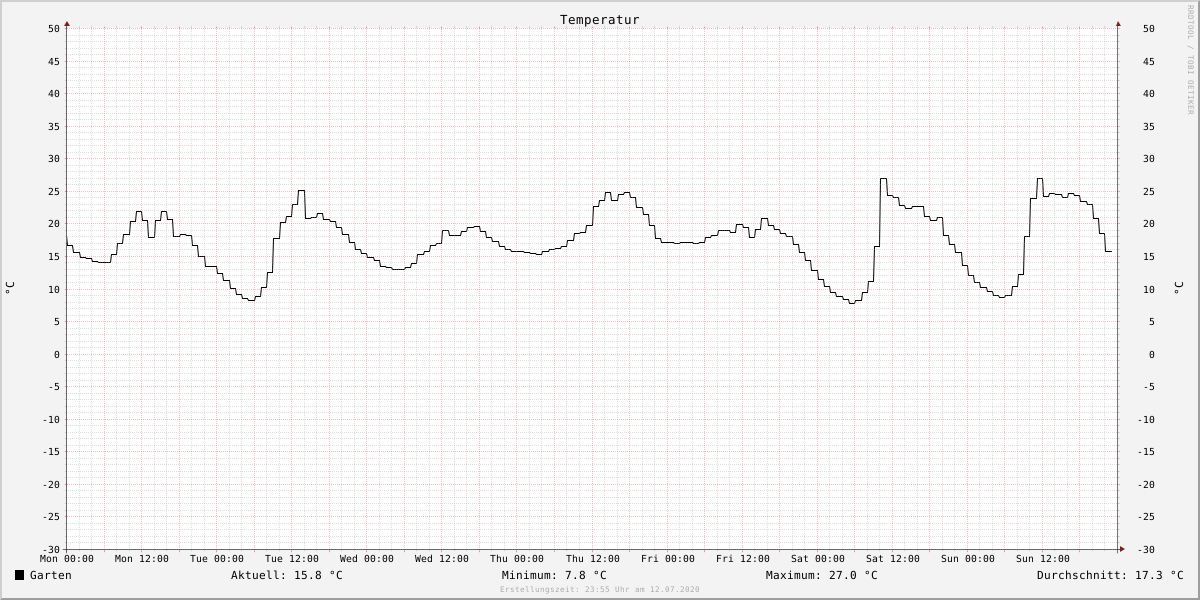Select the Fri 00:00 time axis label
The image size is (1200, 600).
(668, 559)
